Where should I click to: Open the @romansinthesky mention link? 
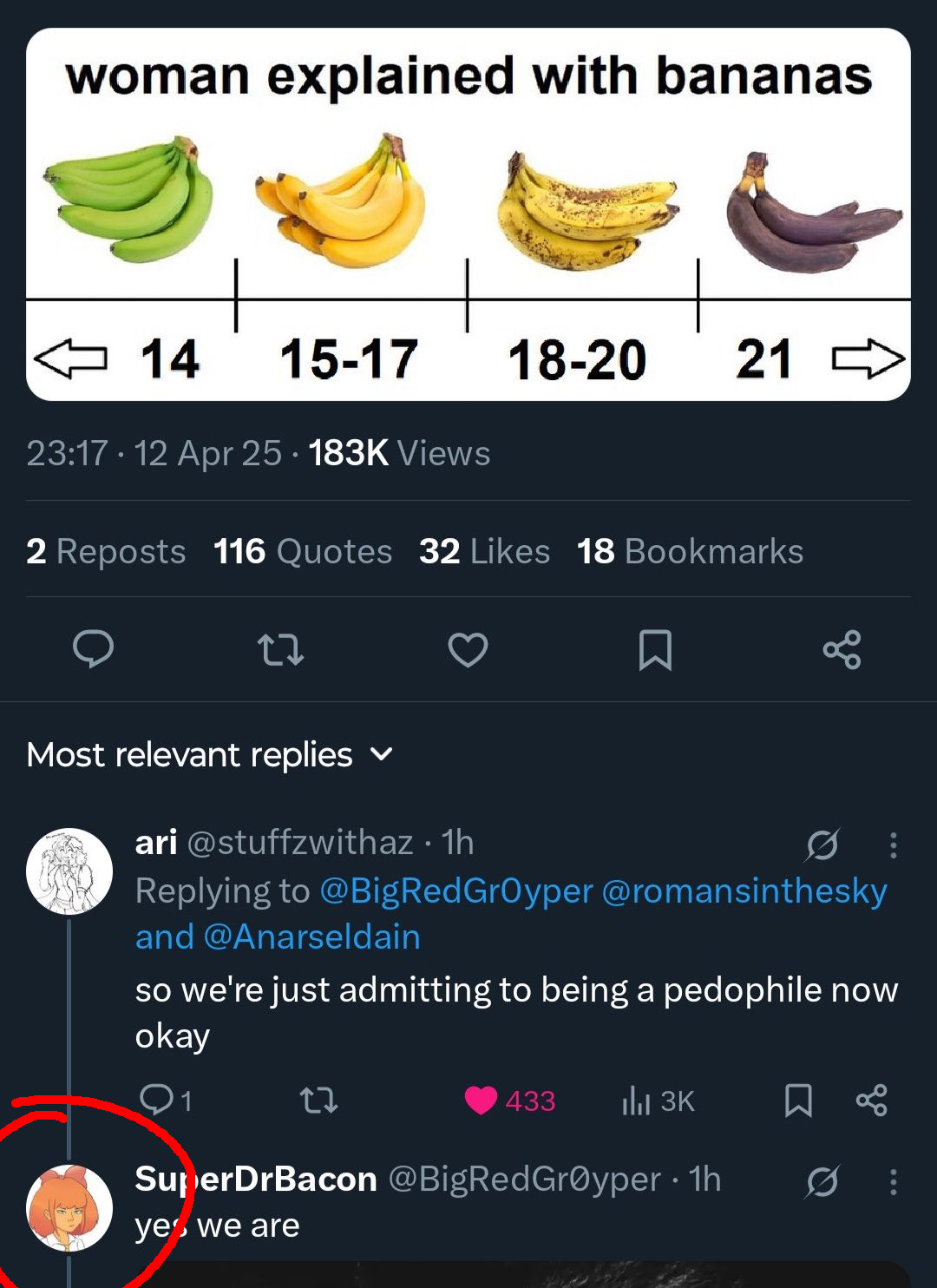(744, 891)
